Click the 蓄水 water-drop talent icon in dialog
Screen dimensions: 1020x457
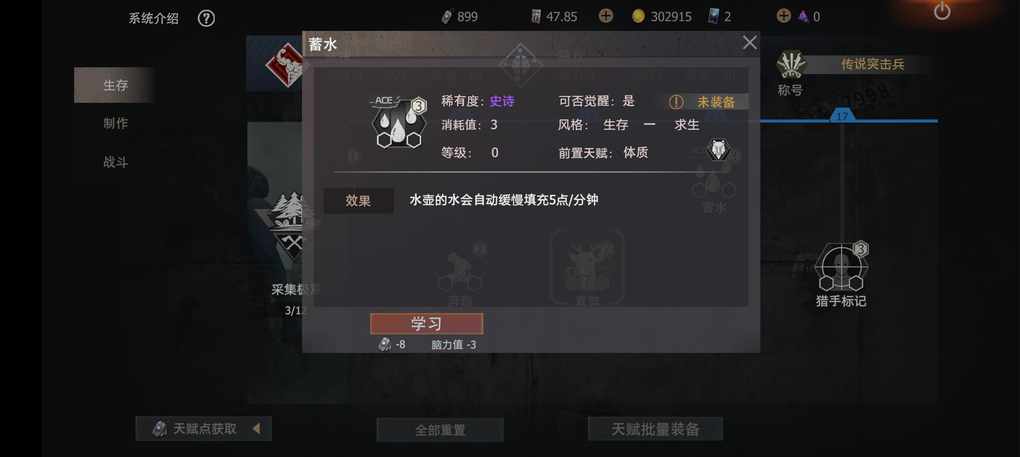399,122
